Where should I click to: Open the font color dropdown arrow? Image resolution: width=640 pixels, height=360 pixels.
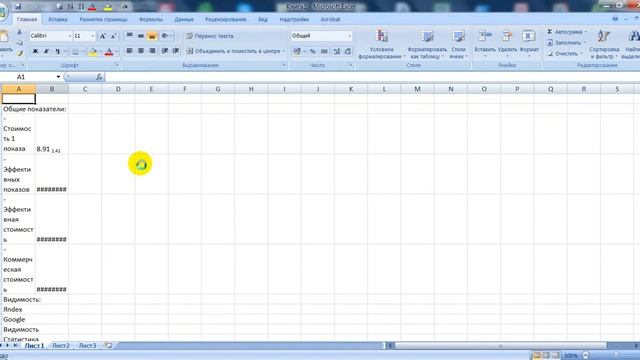[116, 51]
